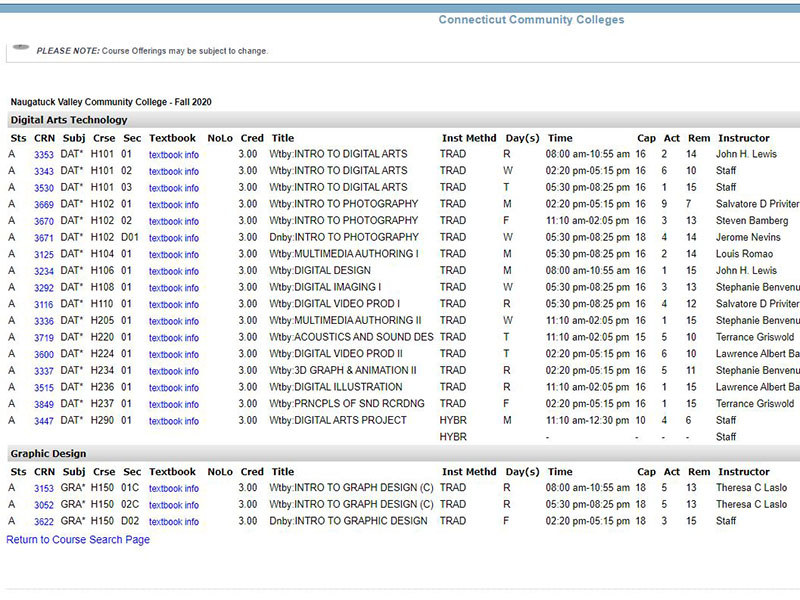This screenshot has height=600, width=800.
Task: Textbook info for Acoustics and Sound row
Action: tap(174, 338)
